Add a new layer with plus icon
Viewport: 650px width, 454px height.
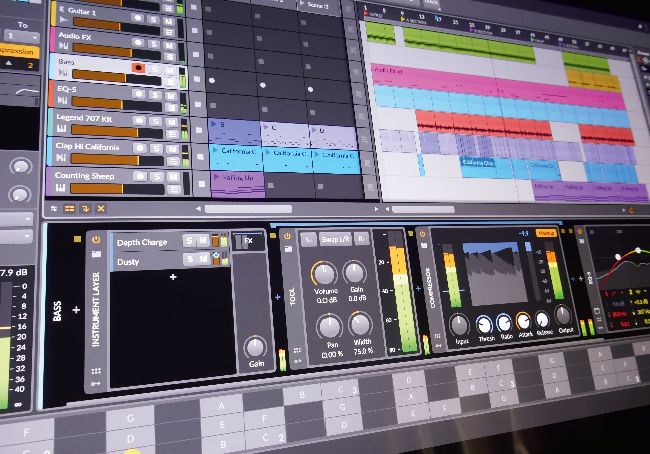[x=173, y=277]
